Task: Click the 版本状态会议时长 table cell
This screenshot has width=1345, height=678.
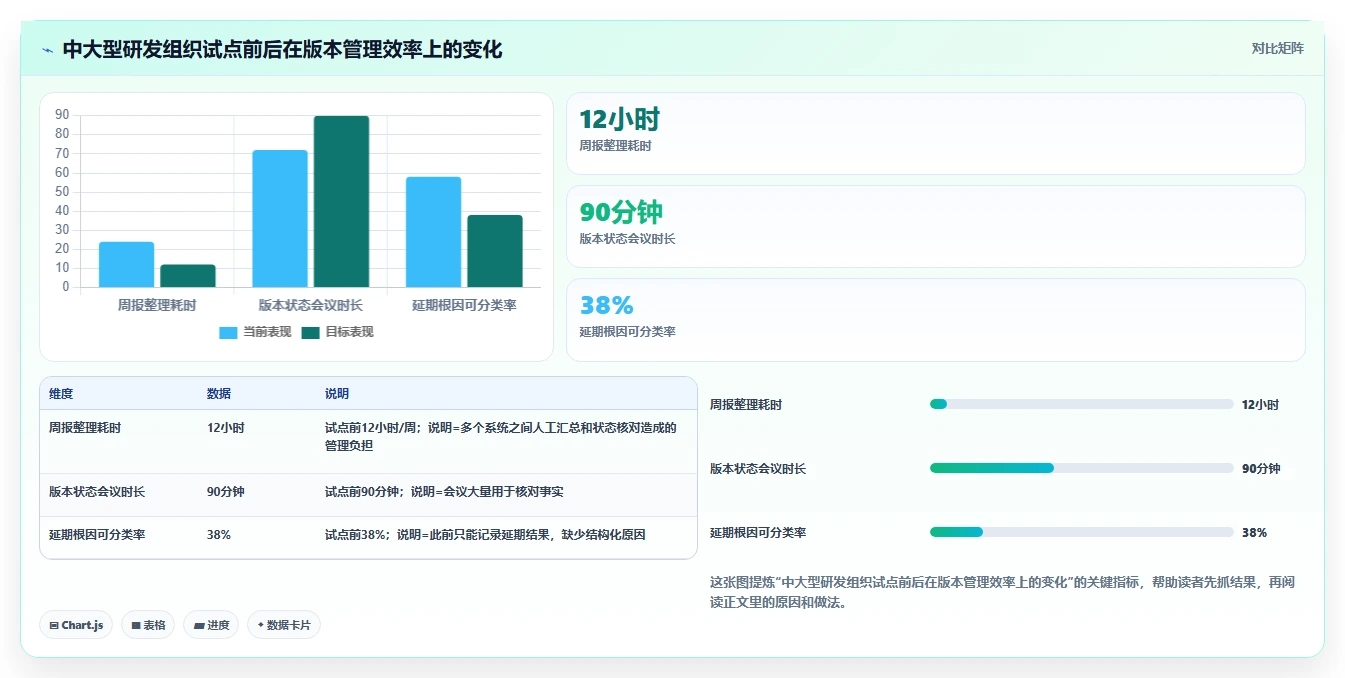Action: tap(97, 492)
